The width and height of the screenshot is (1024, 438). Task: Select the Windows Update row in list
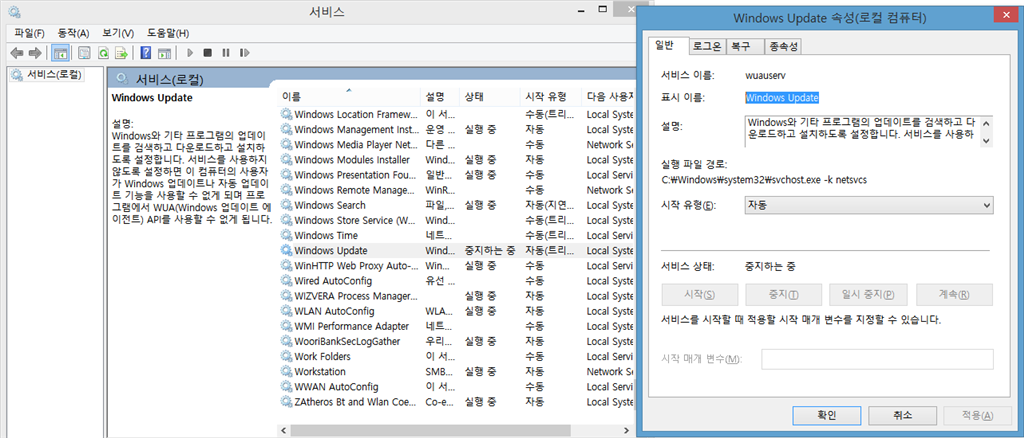[x=457, y=251]
